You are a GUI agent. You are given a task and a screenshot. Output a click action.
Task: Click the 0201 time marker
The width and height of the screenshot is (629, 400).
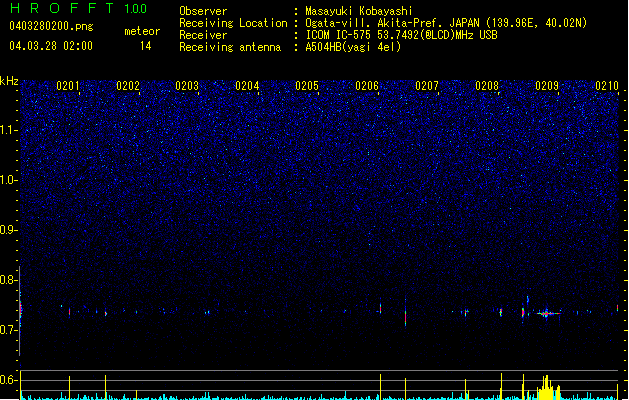[68, 86]
